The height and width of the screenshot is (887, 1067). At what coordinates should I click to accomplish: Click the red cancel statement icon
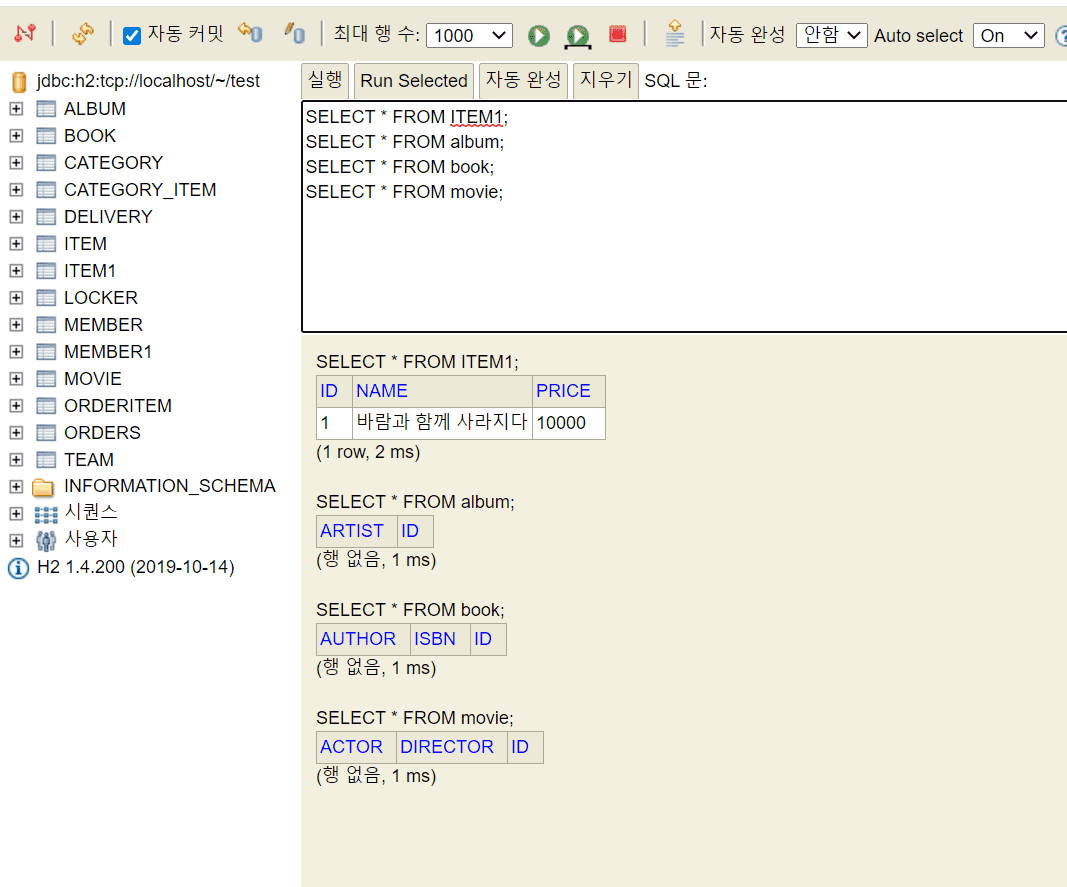coord(617,34)
